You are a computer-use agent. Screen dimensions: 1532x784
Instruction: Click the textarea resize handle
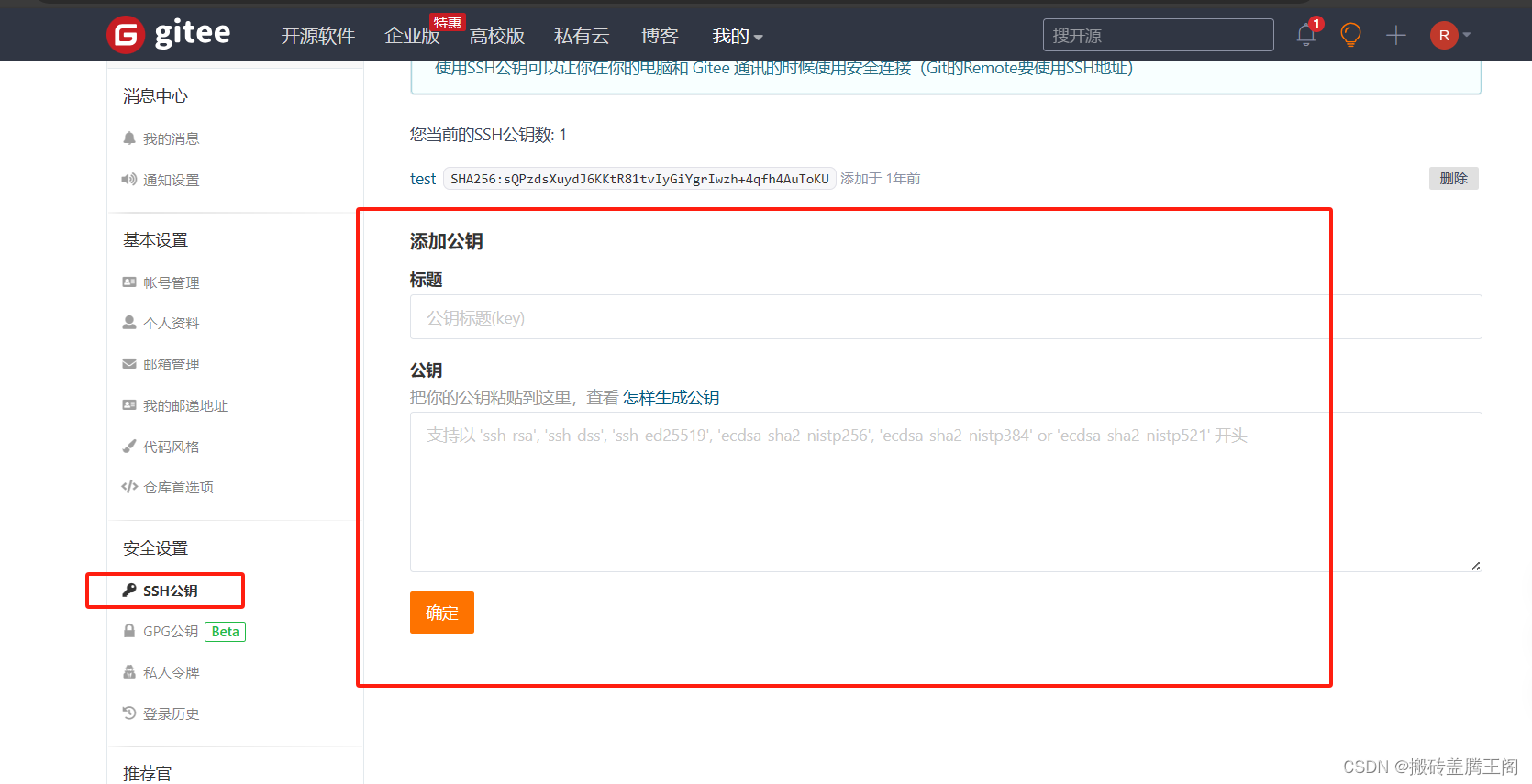[1475, 566]
